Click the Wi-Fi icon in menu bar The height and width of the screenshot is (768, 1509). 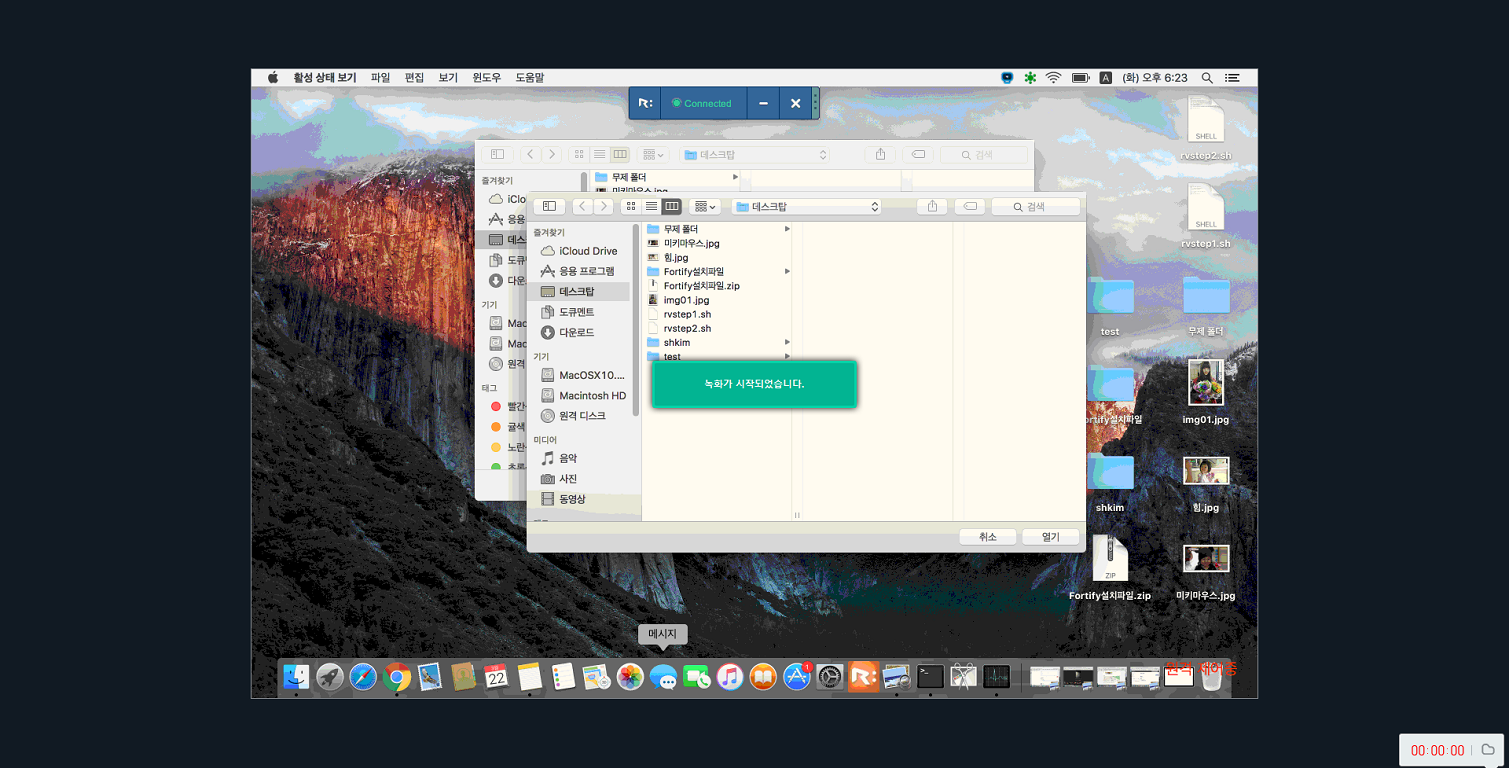coord(1053,77)
